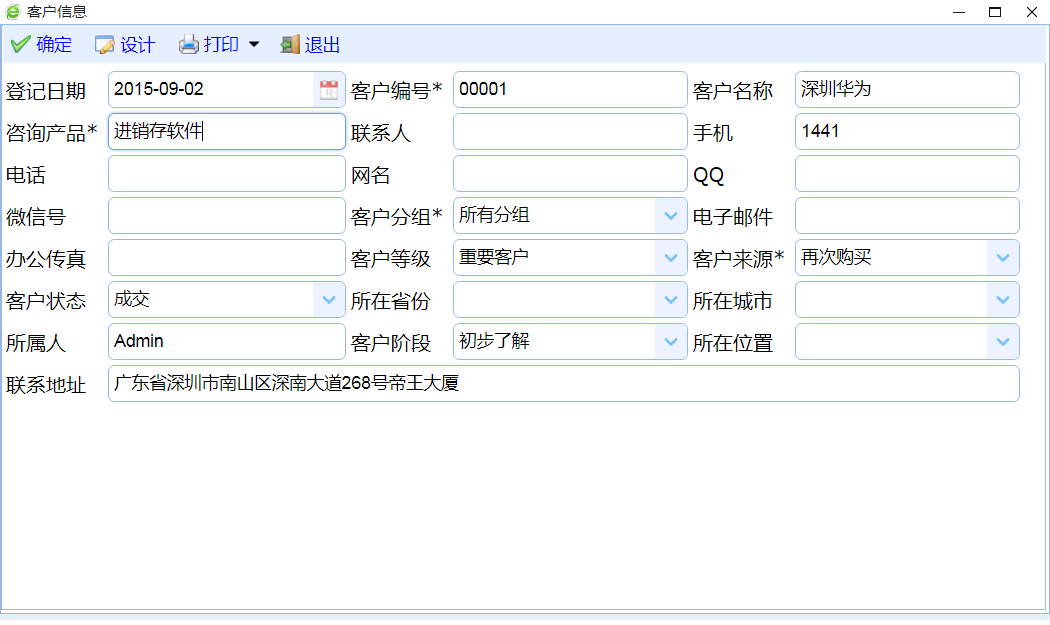The width and height of the screenshot is (1050, 625).
Task: Open the 客户分组 dropdown
Action: (671, 216)
